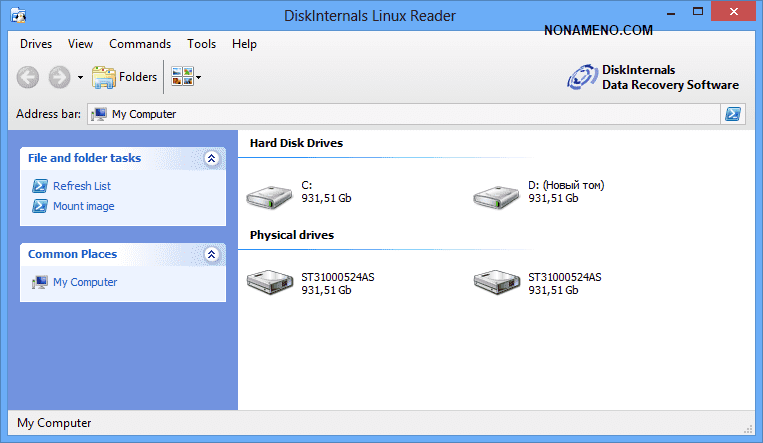Open the Commands menu

click(x=140, y=44)
